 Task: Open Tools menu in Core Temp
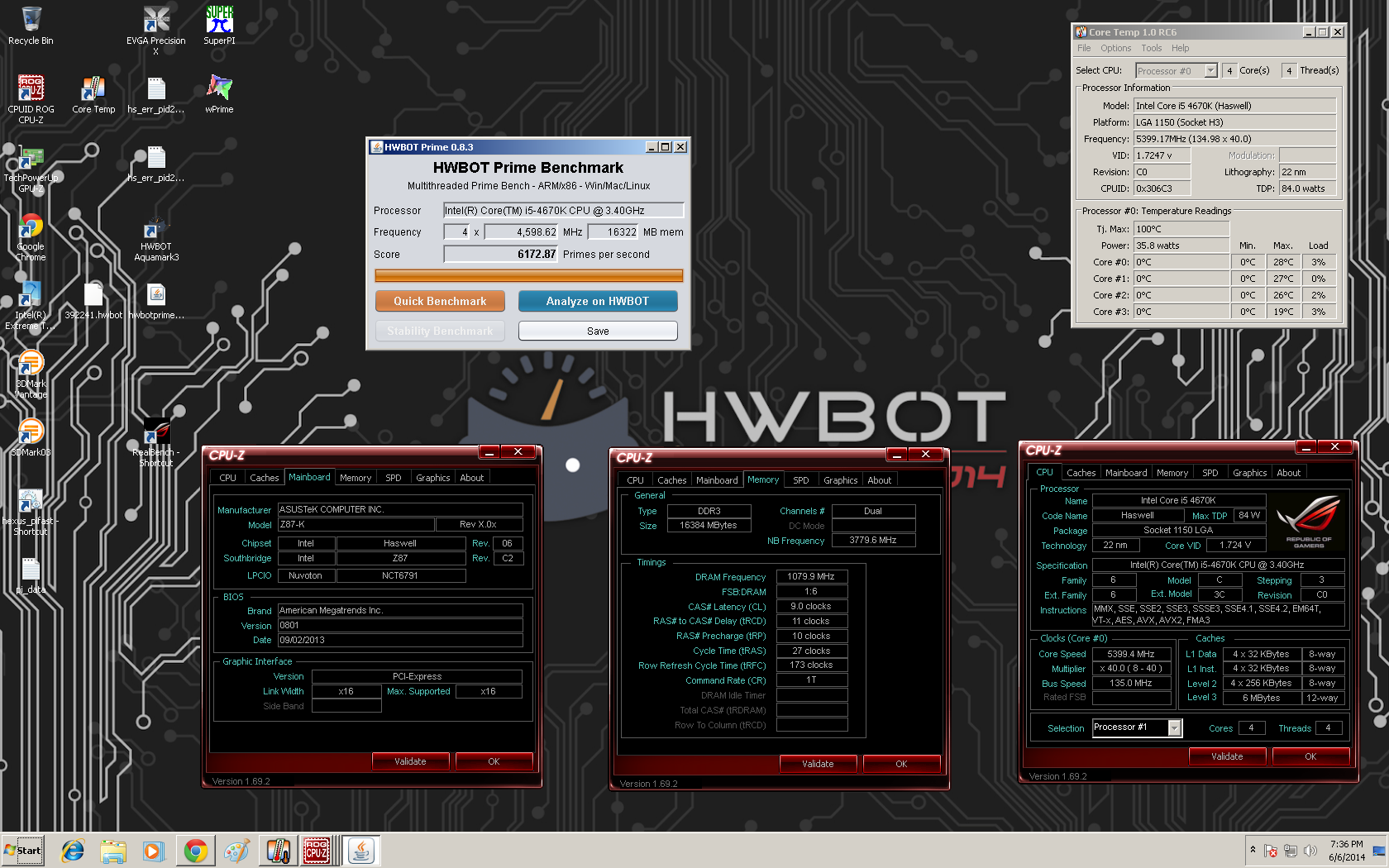click(1151, 48)
